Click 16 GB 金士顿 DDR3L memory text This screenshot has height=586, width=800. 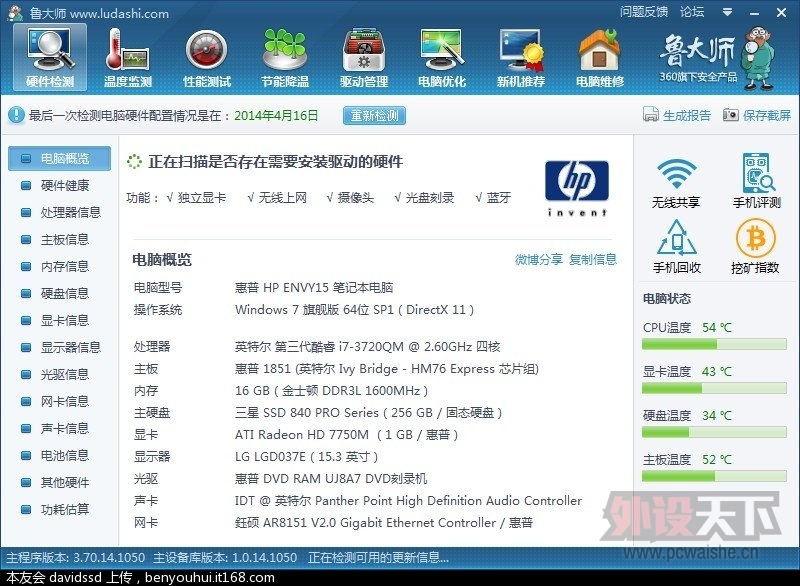[331, 391]
